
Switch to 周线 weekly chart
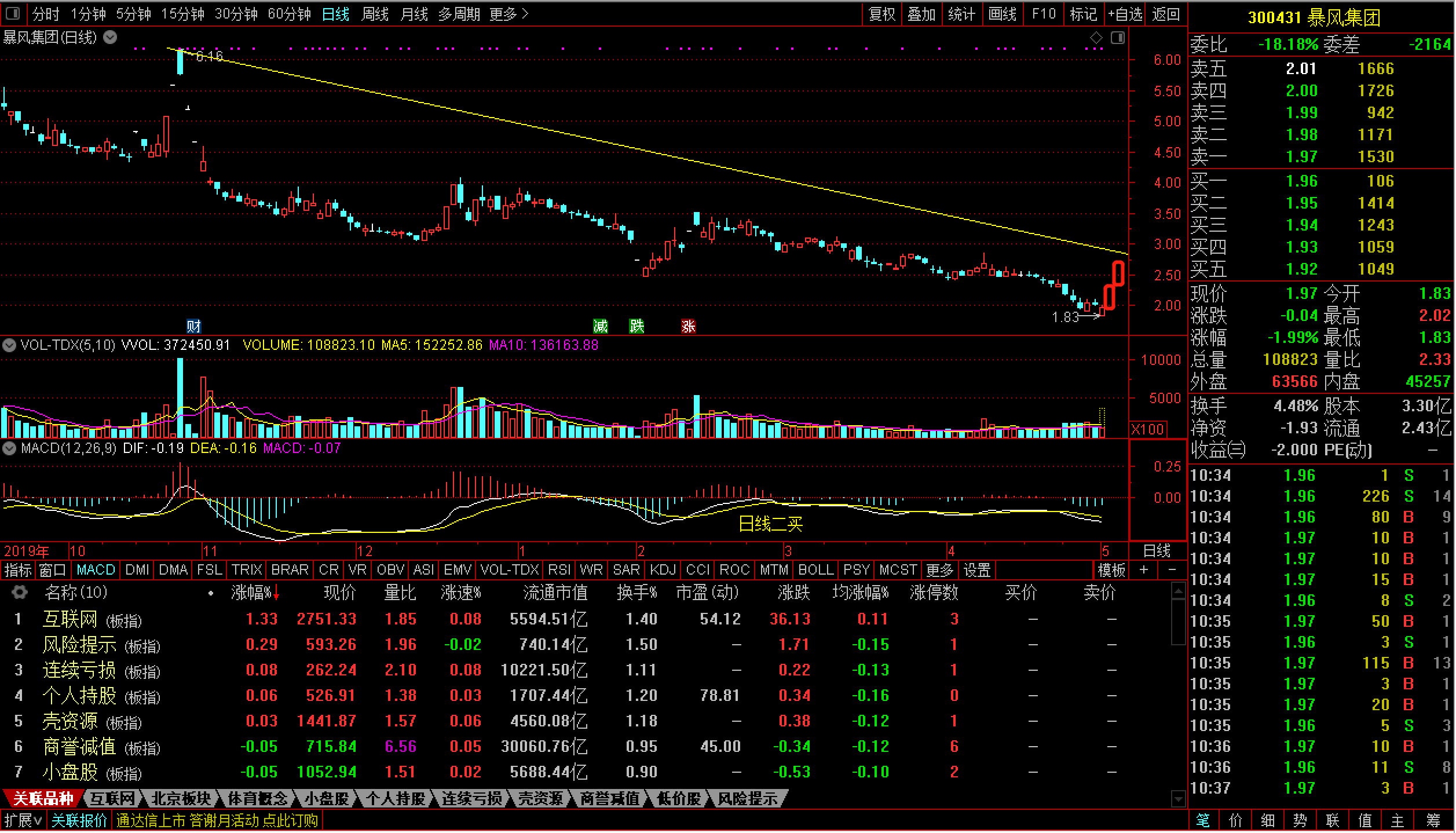tap(375, 14)
